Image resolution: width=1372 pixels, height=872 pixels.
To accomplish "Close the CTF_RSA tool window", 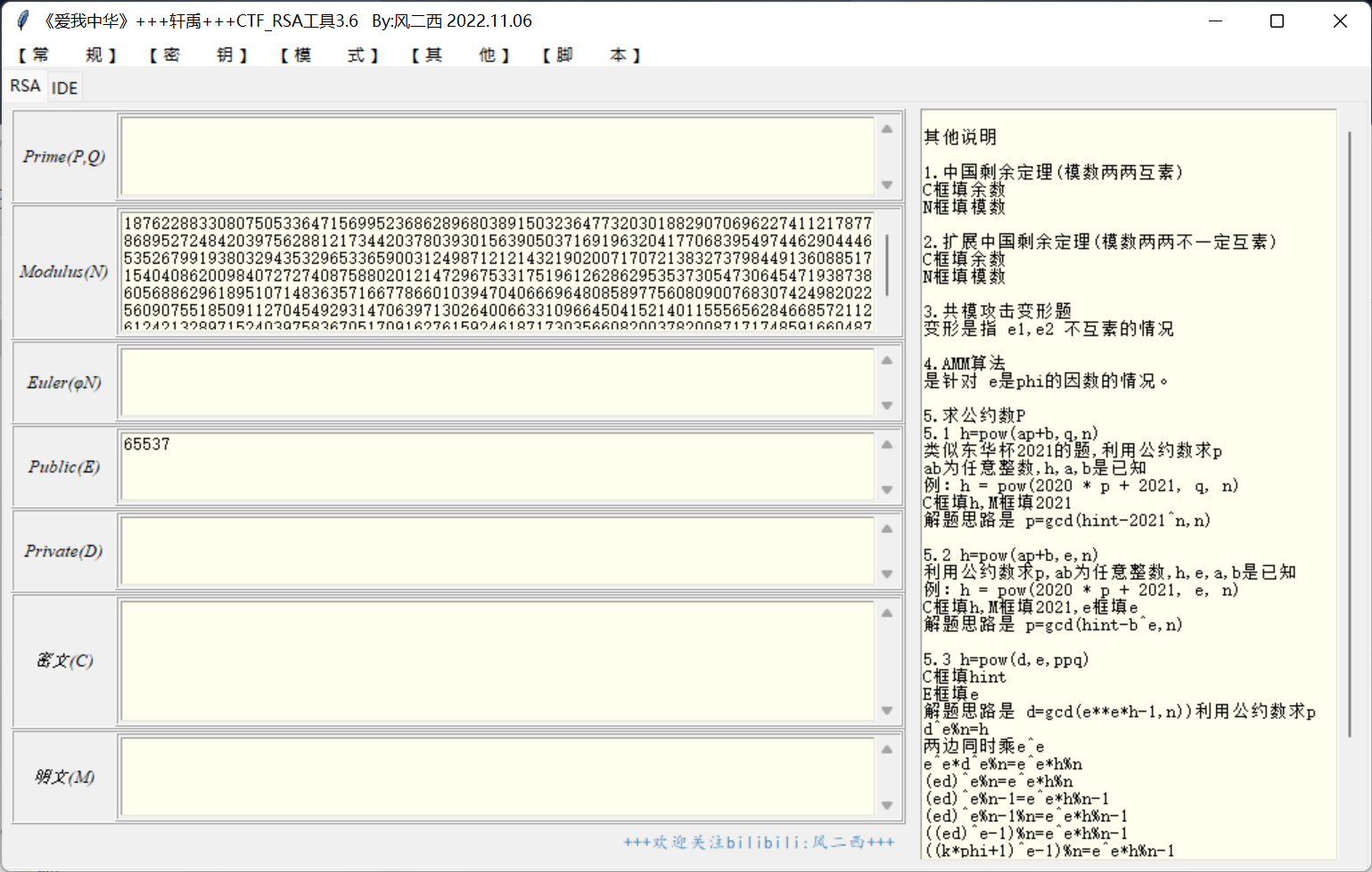I will pyautogui.click(x=1340, y=21).
